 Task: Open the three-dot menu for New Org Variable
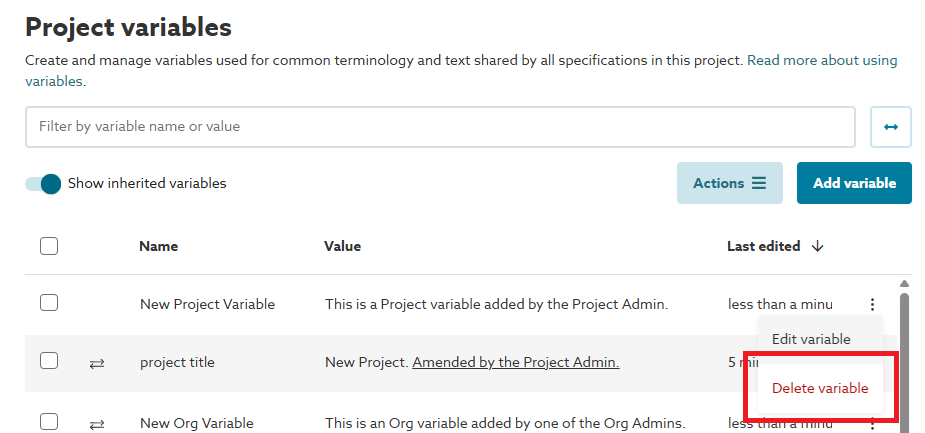(872, 424)
